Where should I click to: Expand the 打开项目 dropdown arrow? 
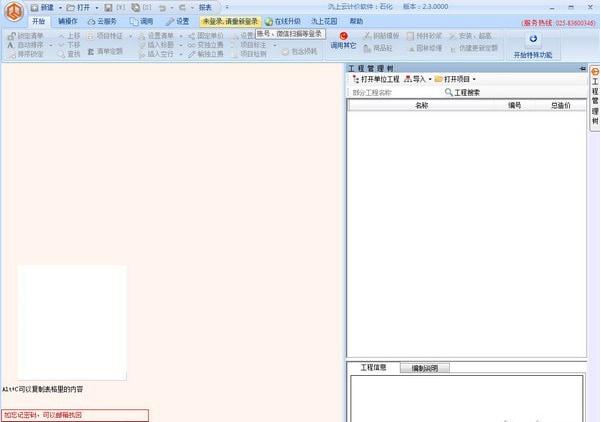click(474, 79)
